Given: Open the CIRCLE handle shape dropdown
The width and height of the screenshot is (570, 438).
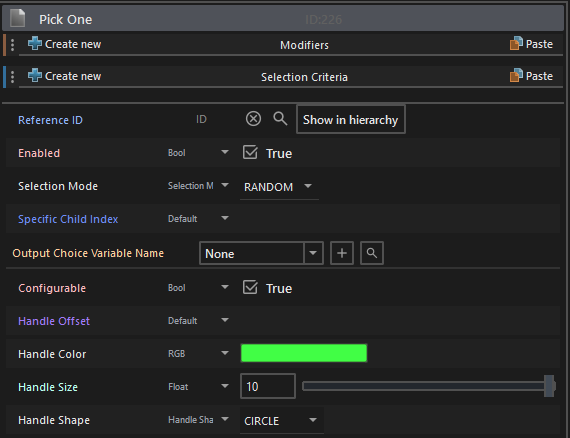Looking at the screenshot, I should tap(281, 421).
